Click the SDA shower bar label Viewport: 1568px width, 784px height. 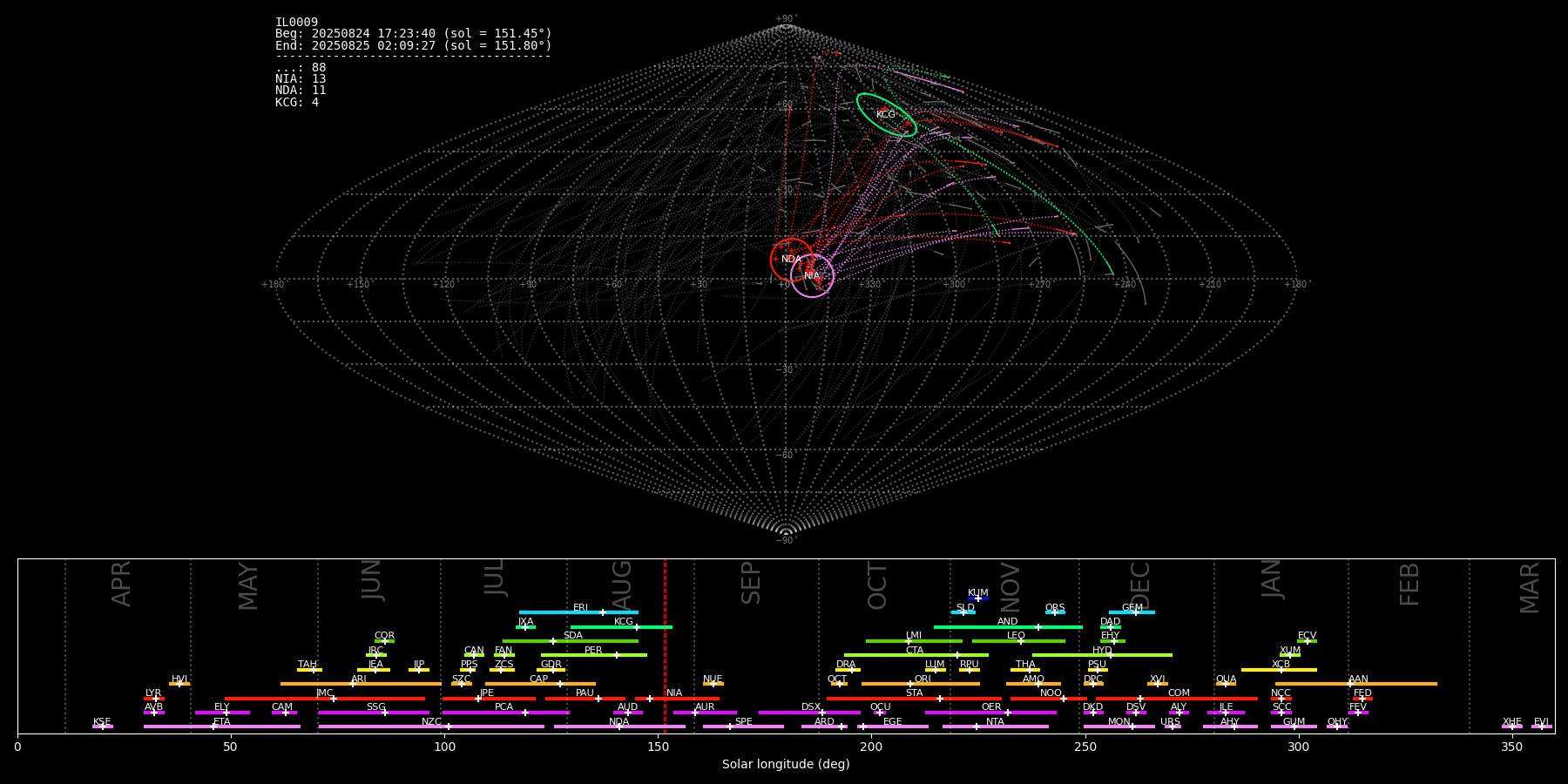click(x=572, y=636)
